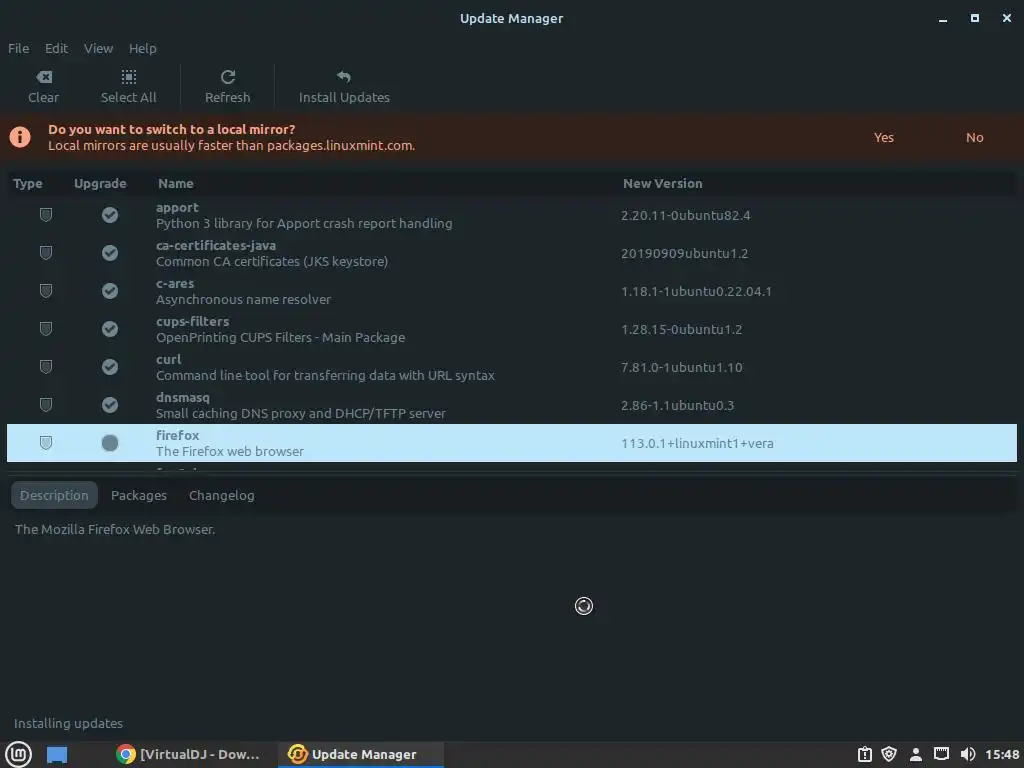Sort by the Name column header

pyautogui.click(x=176, y=184)
